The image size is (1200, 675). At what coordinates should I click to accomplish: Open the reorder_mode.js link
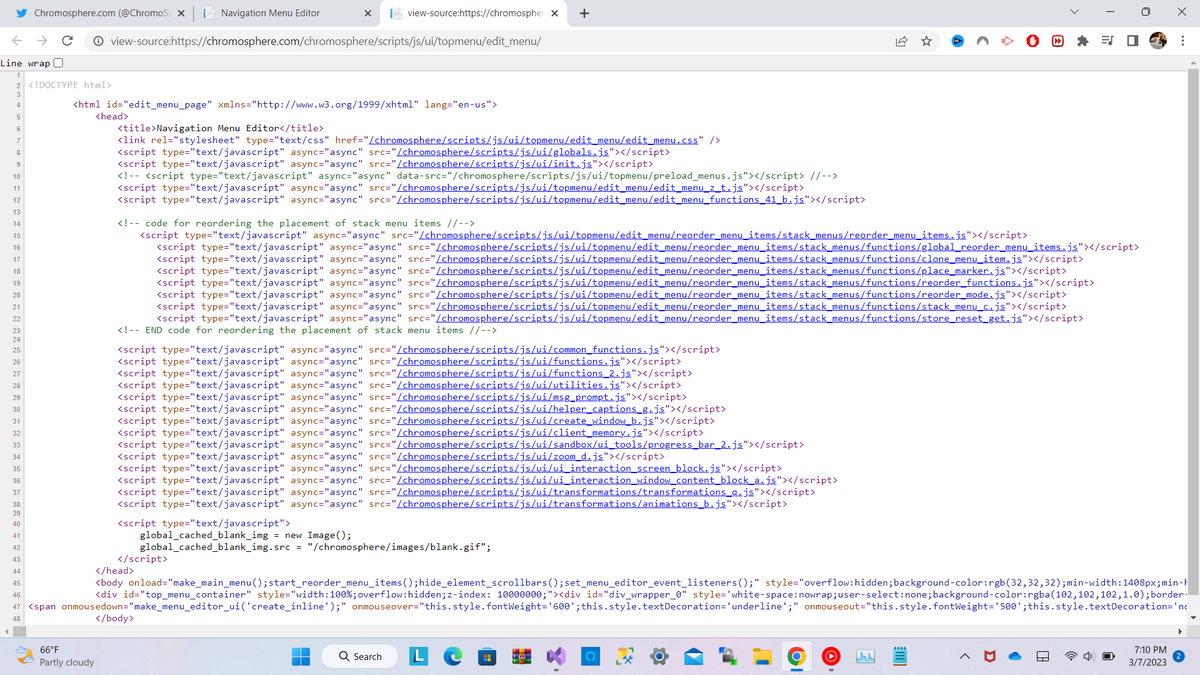pyautogui.click(x=722, y=295)
